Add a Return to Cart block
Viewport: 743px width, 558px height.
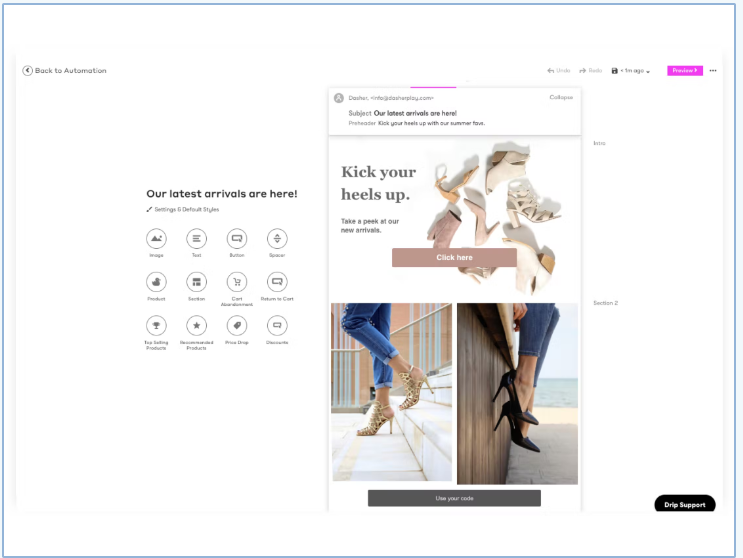277,282
